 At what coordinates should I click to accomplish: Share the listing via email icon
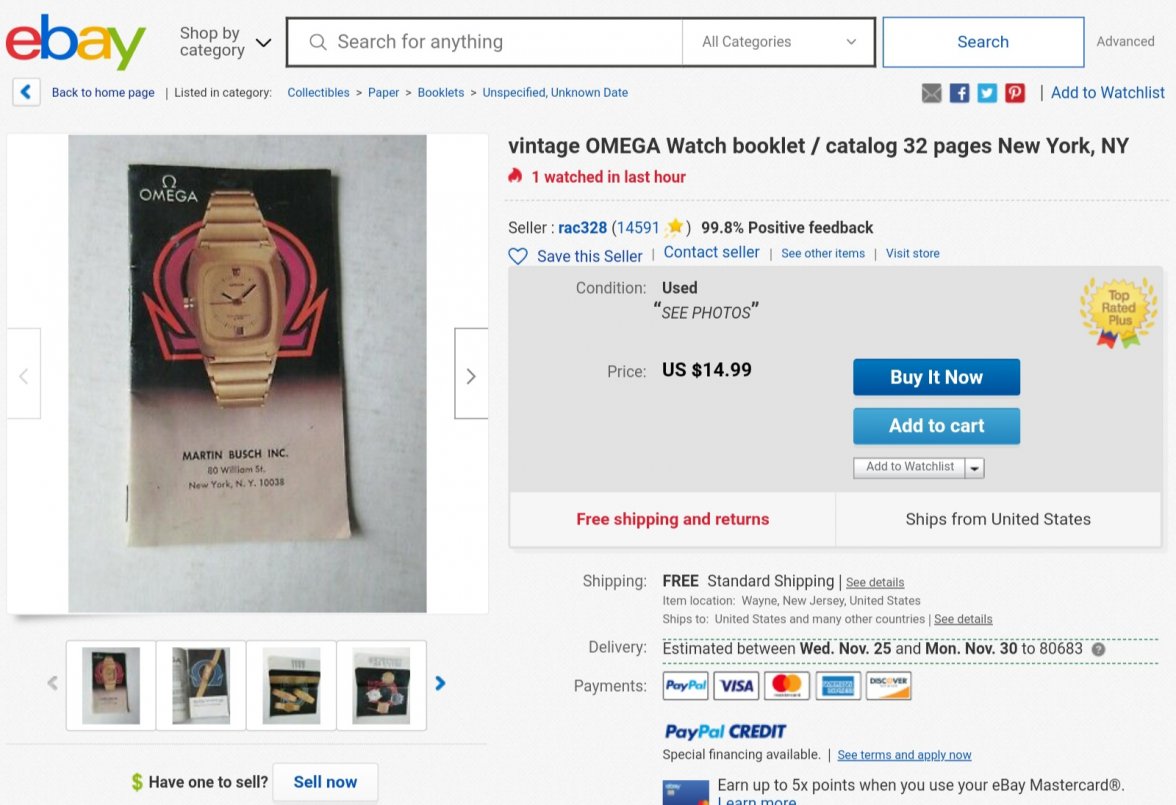[x=932, y=93]
